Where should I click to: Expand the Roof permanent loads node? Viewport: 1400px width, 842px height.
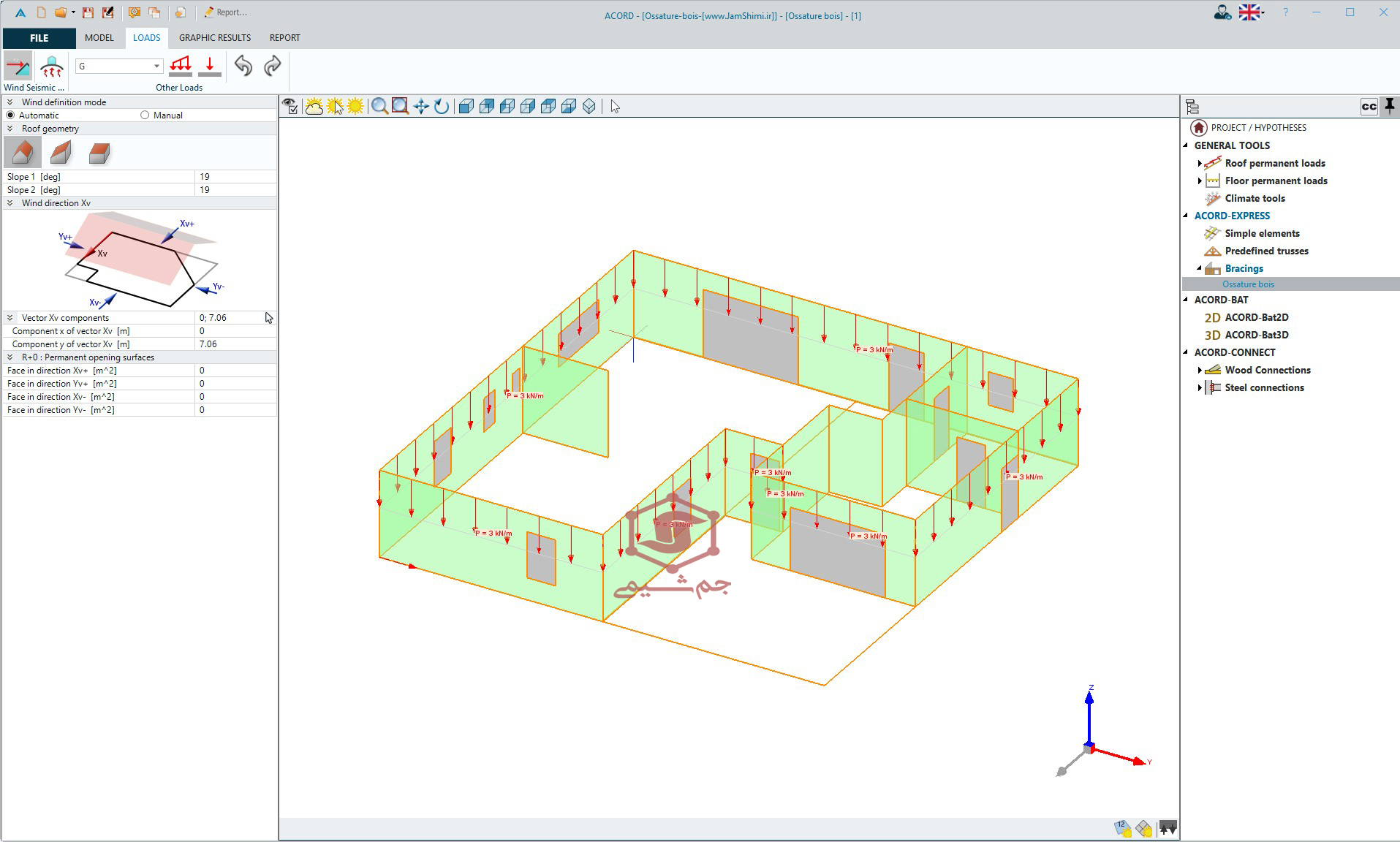[1200, 163]
